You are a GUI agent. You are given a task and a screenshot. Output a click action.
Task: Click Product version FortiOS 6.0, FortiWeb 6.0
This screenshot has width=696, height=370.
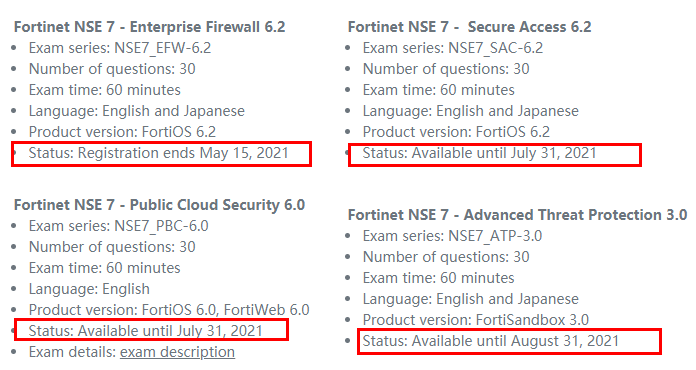pos(169,310)
